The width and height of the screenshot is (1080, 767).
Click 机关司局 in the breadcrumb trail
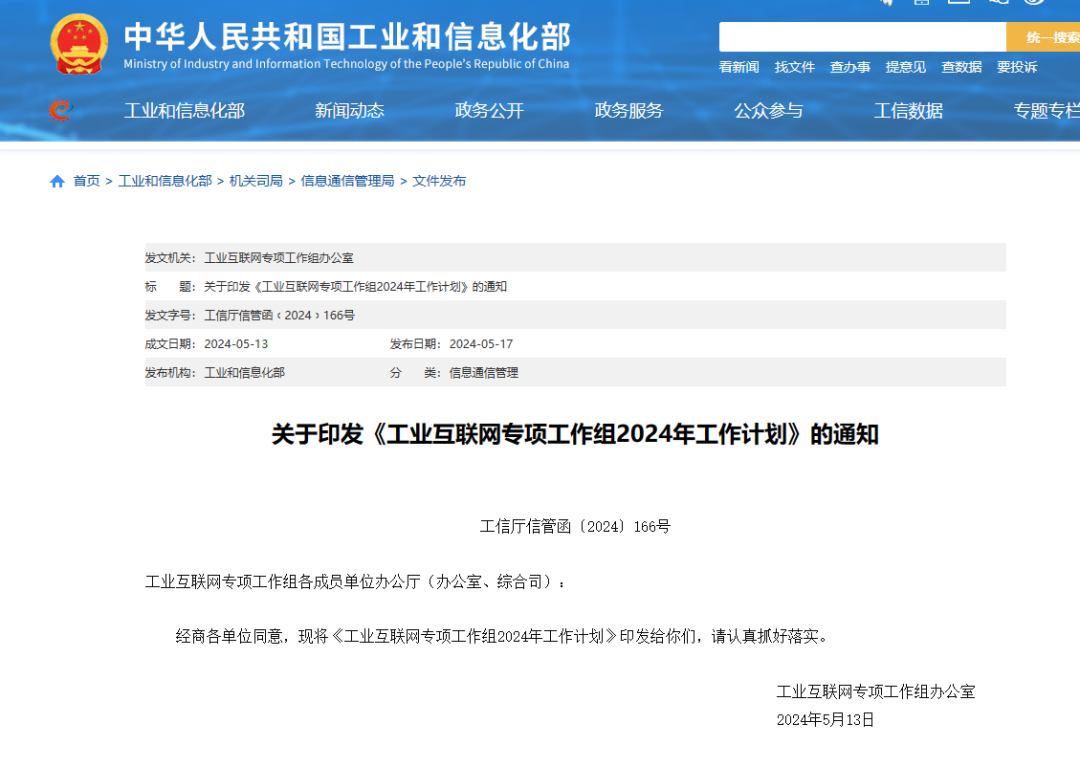tap(256, 181)
